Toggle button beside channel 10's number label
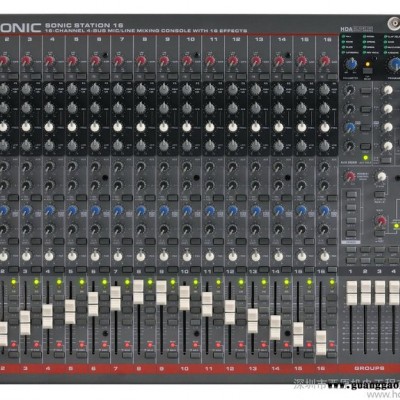This screenshot has height=400, width=400. (x=195, y=269)
